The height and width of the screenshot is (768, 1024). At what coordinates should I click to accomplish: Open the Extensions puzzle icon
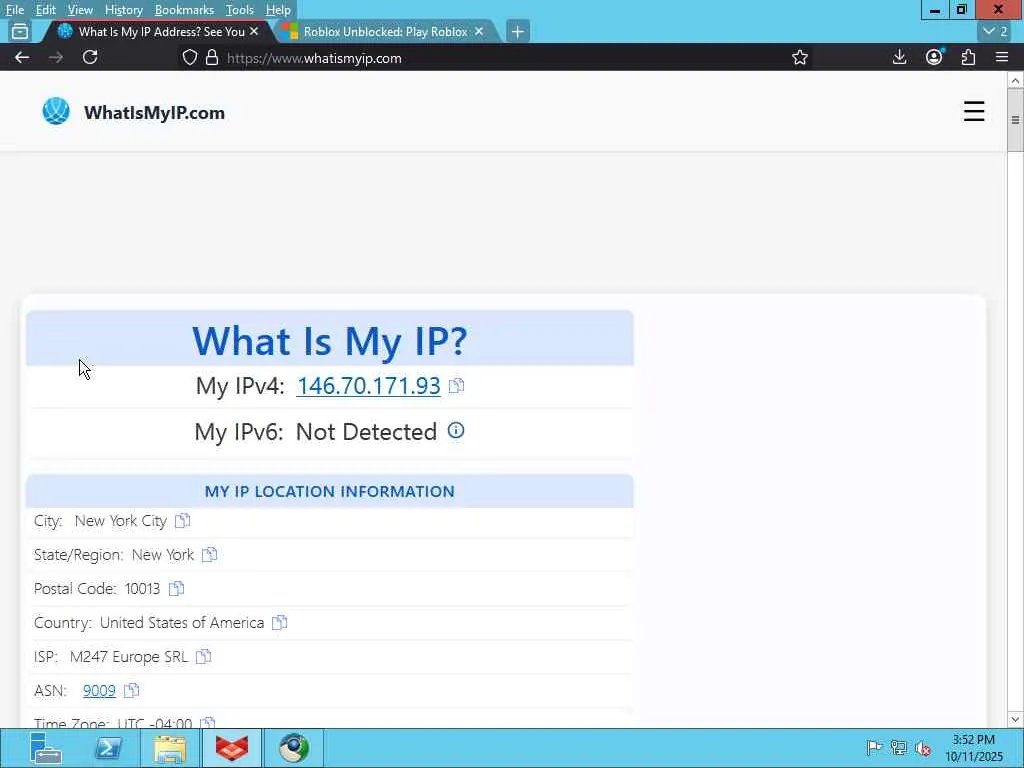point(968,57)
